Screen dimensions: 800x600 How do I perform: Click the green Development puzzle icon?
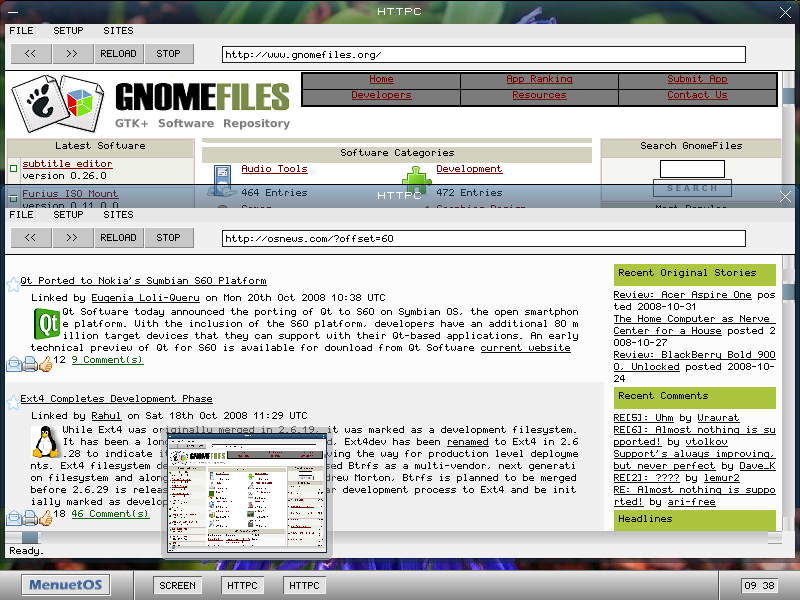(x=417, y=182)
